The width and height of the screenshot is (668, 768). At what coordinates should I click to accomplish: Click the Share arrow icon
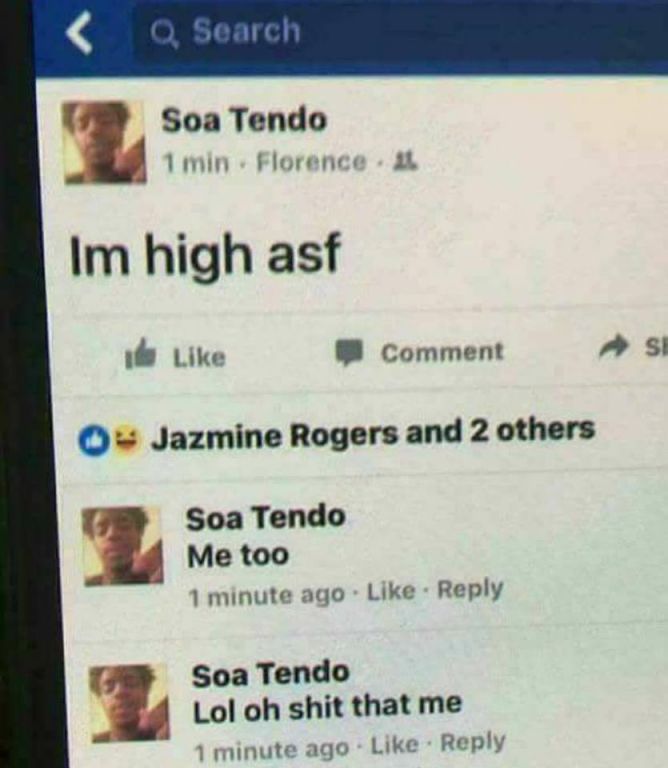(x=614, y=347)
